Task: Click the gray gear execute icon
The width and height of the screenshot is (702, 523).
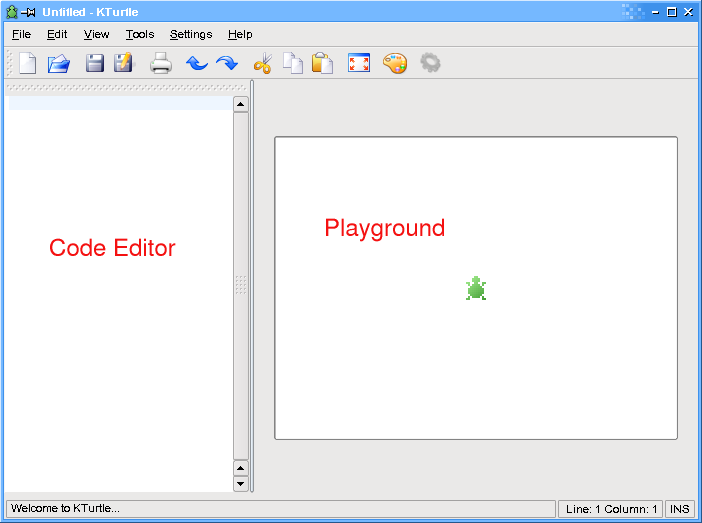Action: point(430,63)
